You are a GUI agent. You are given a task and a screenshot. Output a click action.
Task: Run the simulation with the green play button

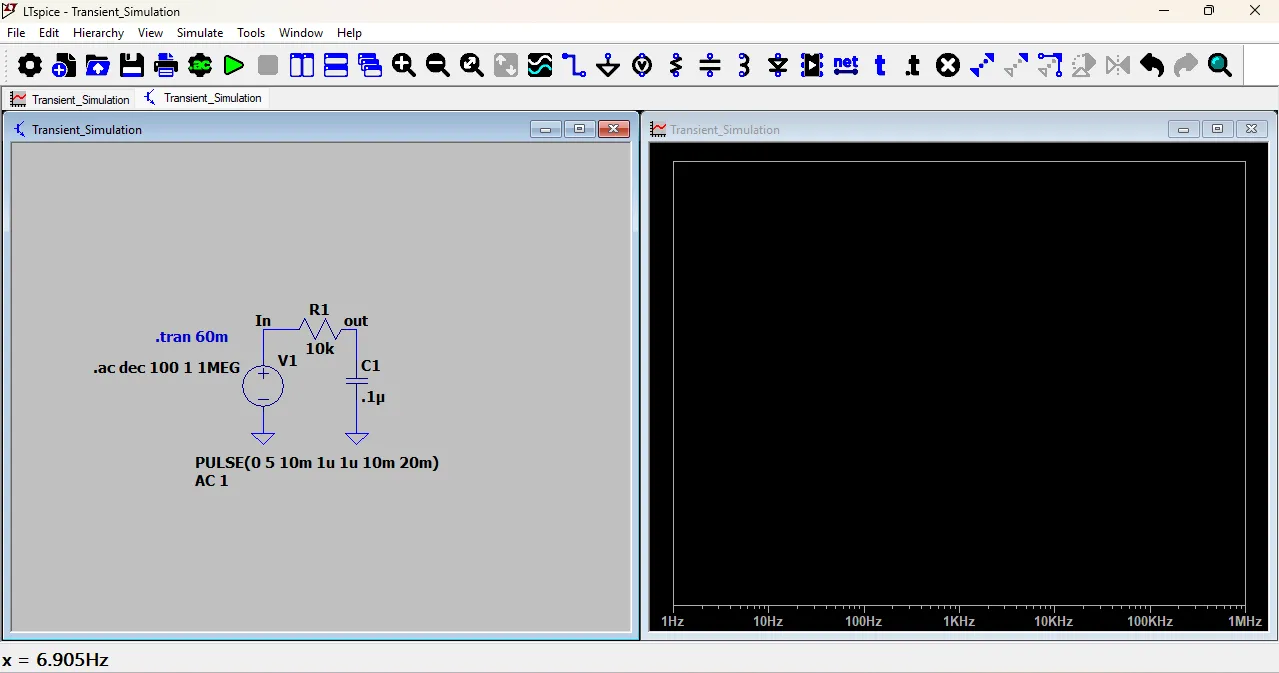point(234,66)
